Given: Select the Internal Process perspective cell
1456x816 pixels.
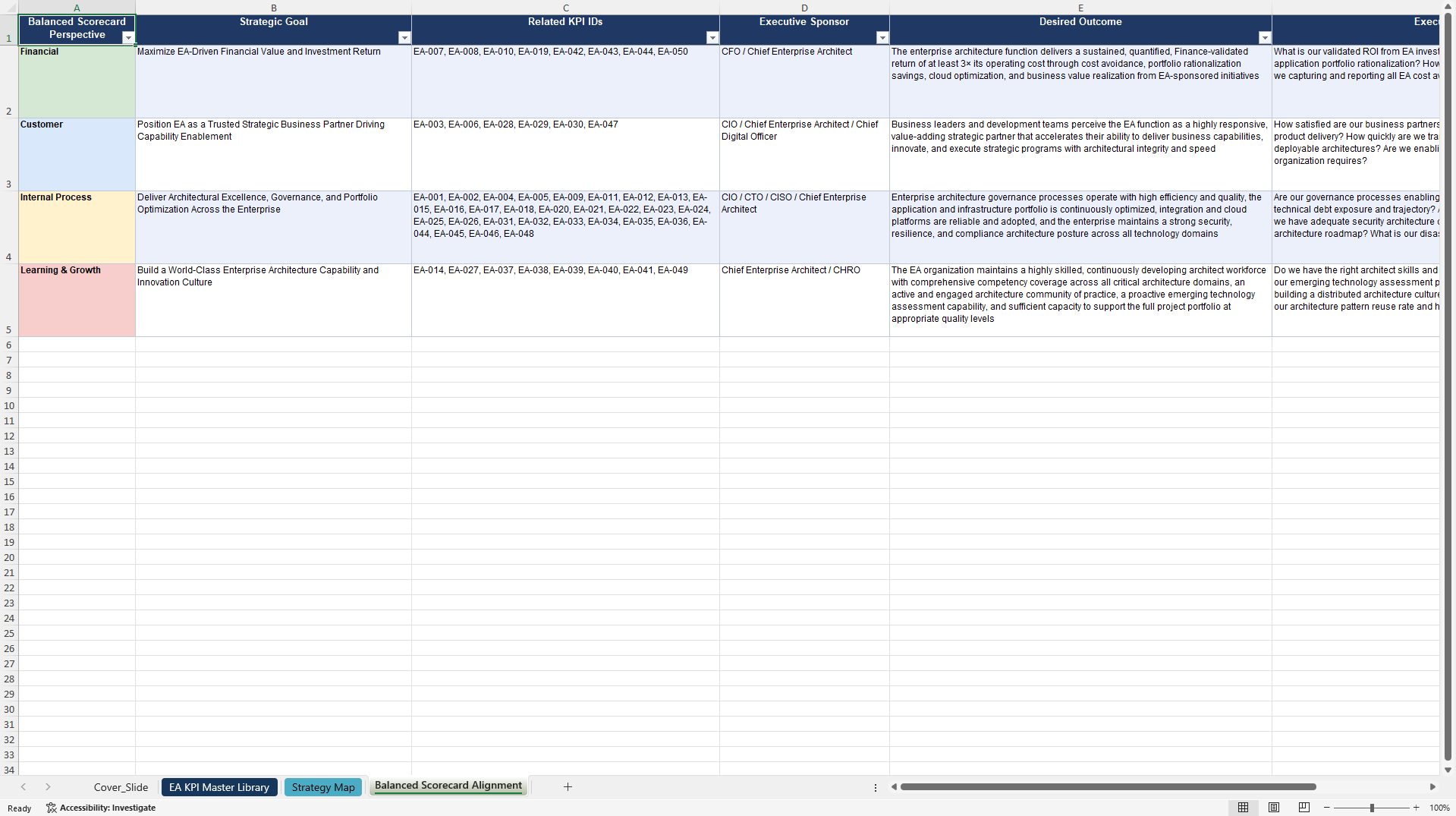Looking at the screenshot, I should pyautogui.click(x=77, y=228).
